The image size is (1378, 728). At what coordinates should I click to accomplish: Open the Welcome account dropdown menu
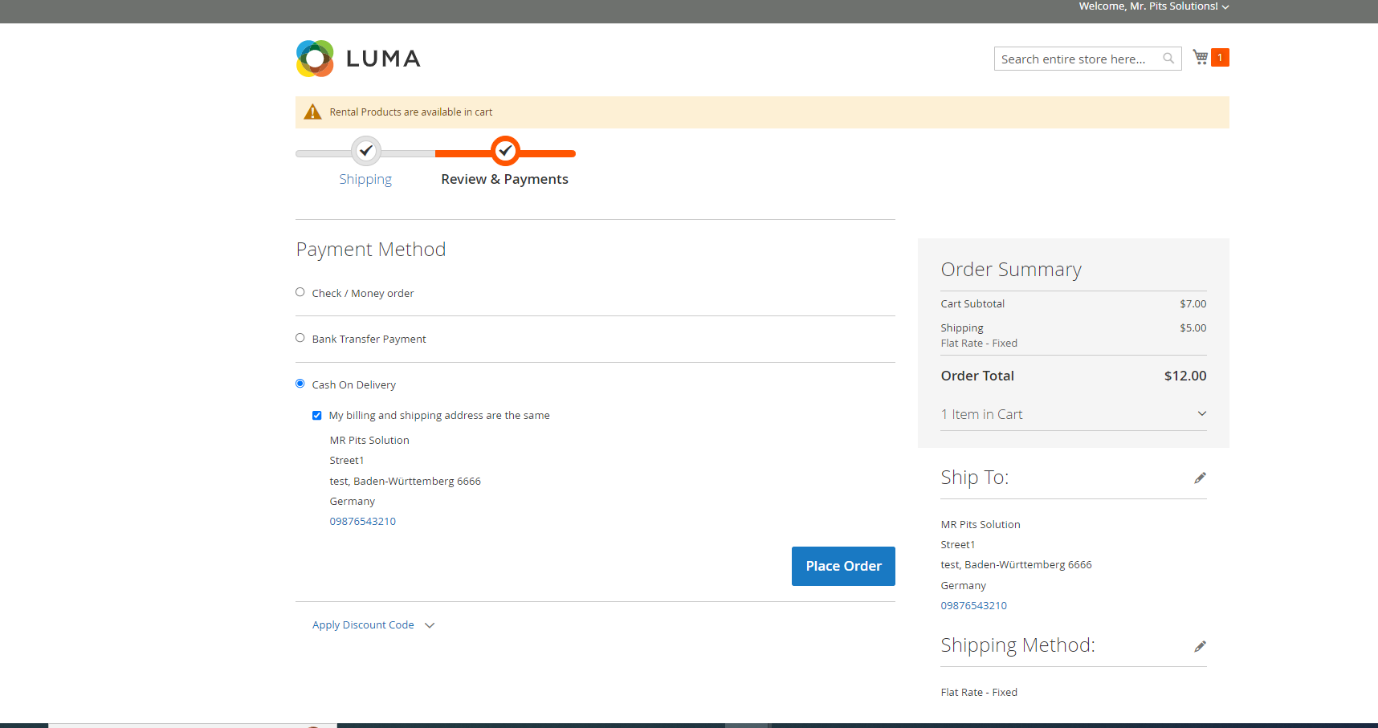1154,7
